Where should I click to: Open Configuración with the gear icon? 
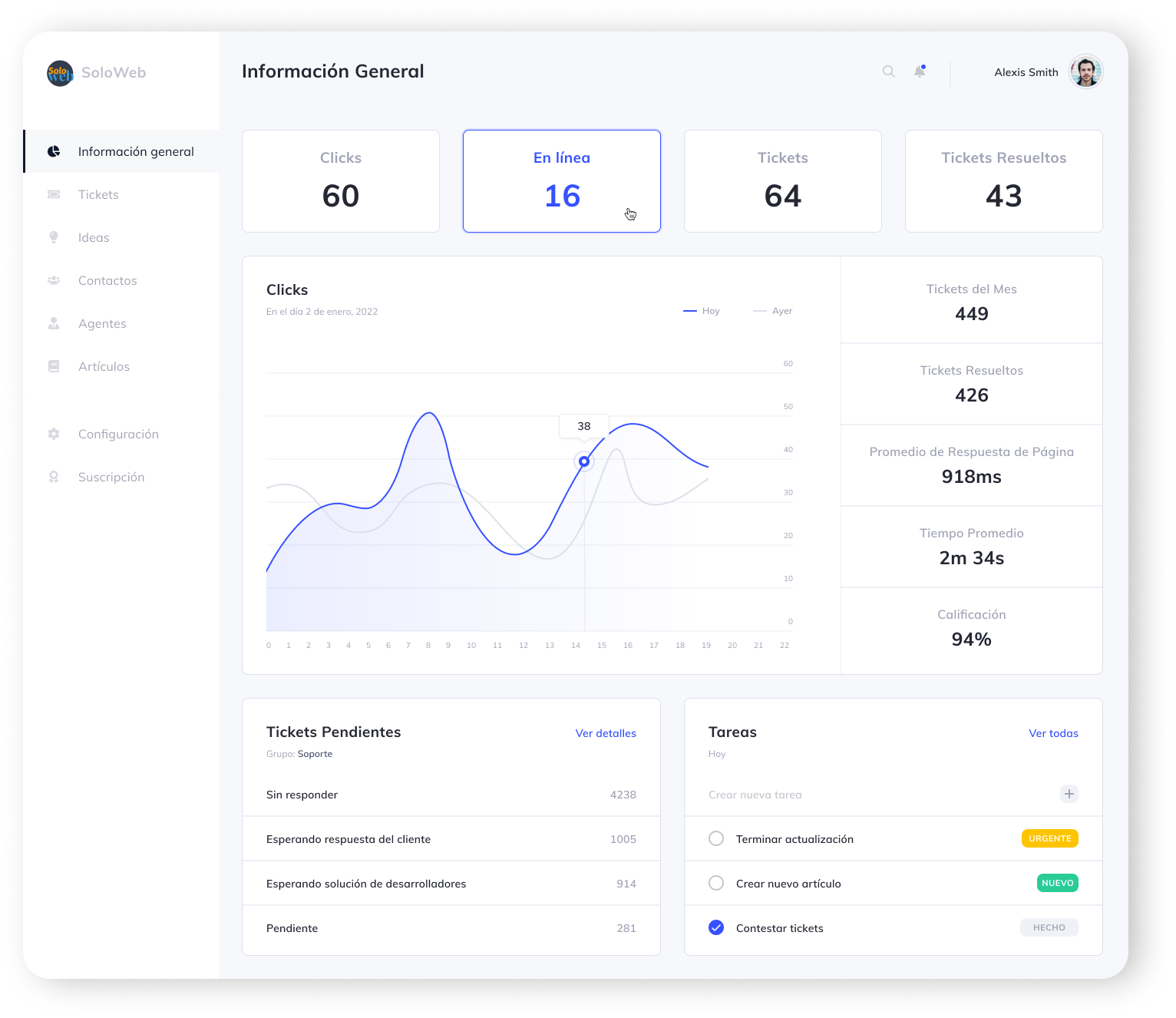54,434
